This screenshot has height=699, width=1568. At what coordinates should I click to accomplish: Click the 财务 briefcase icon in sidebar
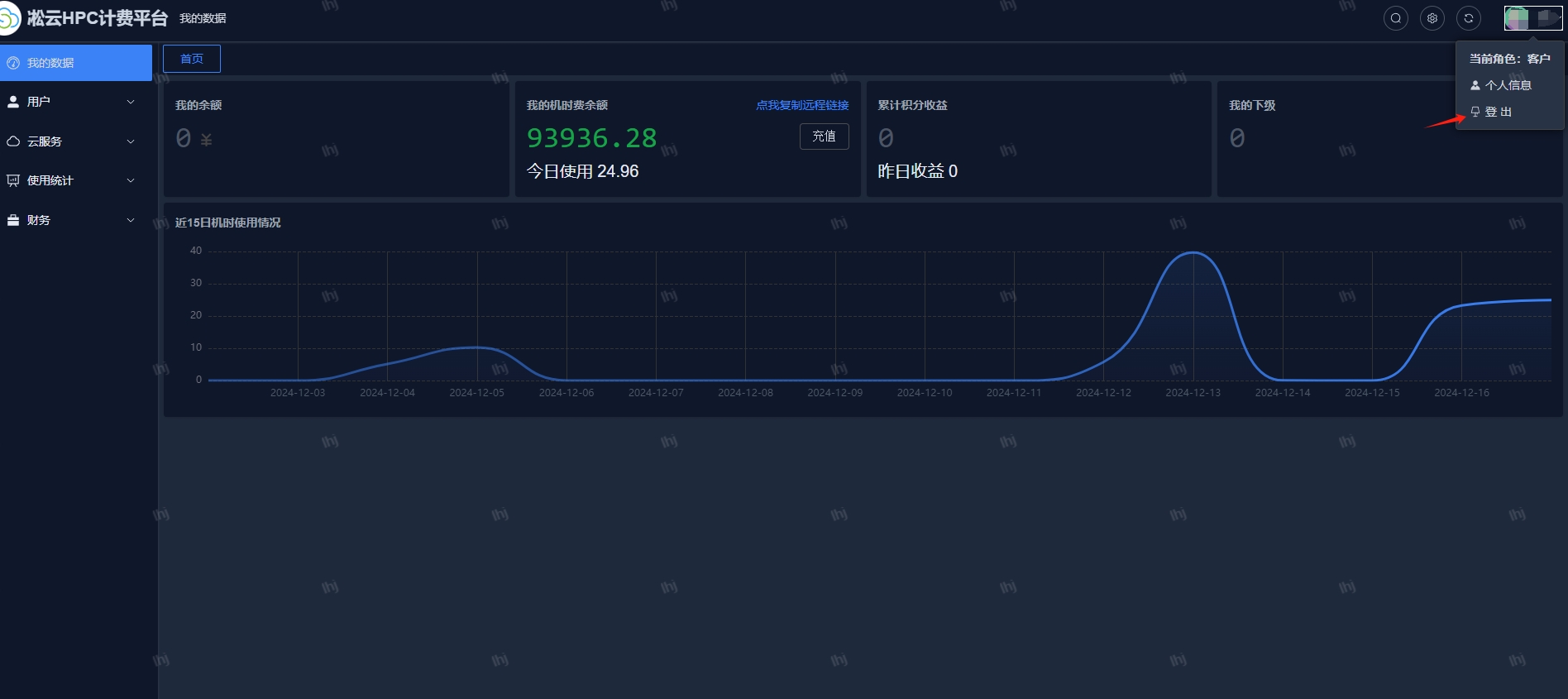13,220
